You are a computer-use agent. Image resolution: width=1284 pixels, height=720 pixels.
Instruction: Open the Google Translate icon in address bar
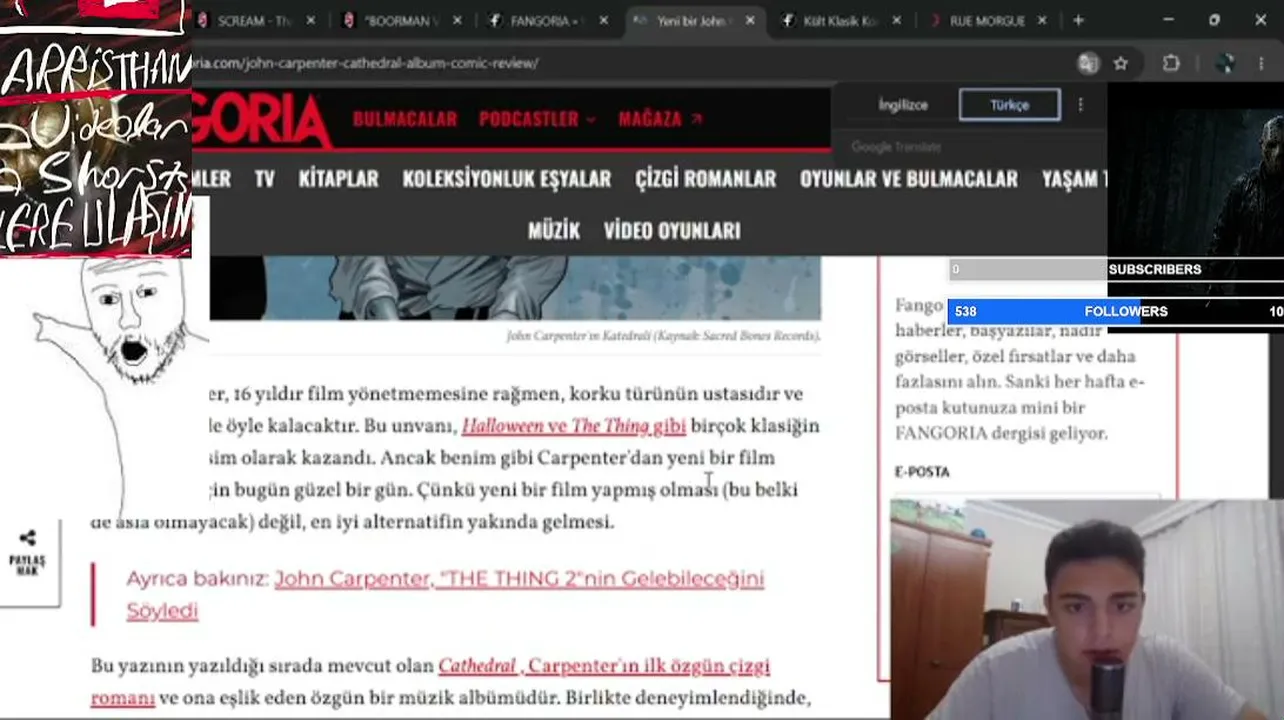click(1088, 63)
